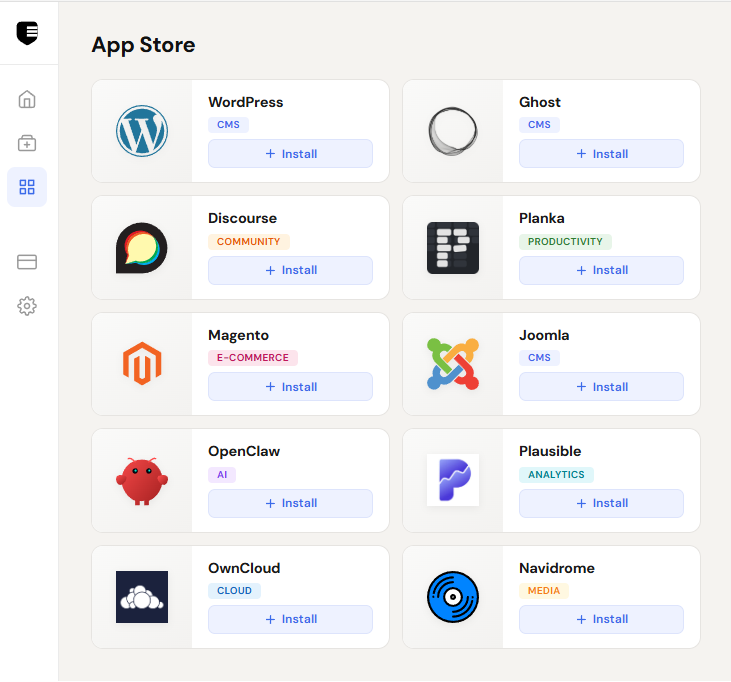This screenshot has height=682, width=731.
Task: Click the Planka title text
Action: [542, 218]
